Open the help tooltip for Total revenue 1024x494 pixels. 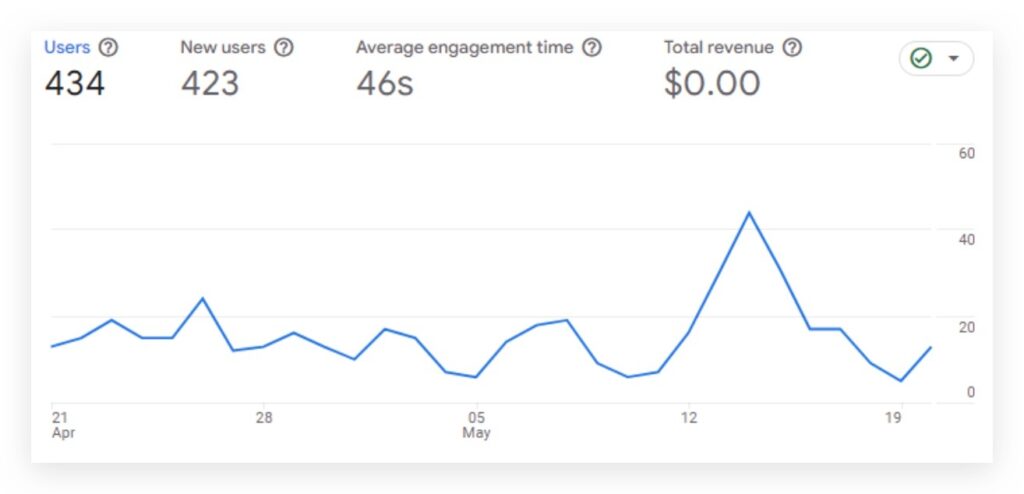(792, 48)
